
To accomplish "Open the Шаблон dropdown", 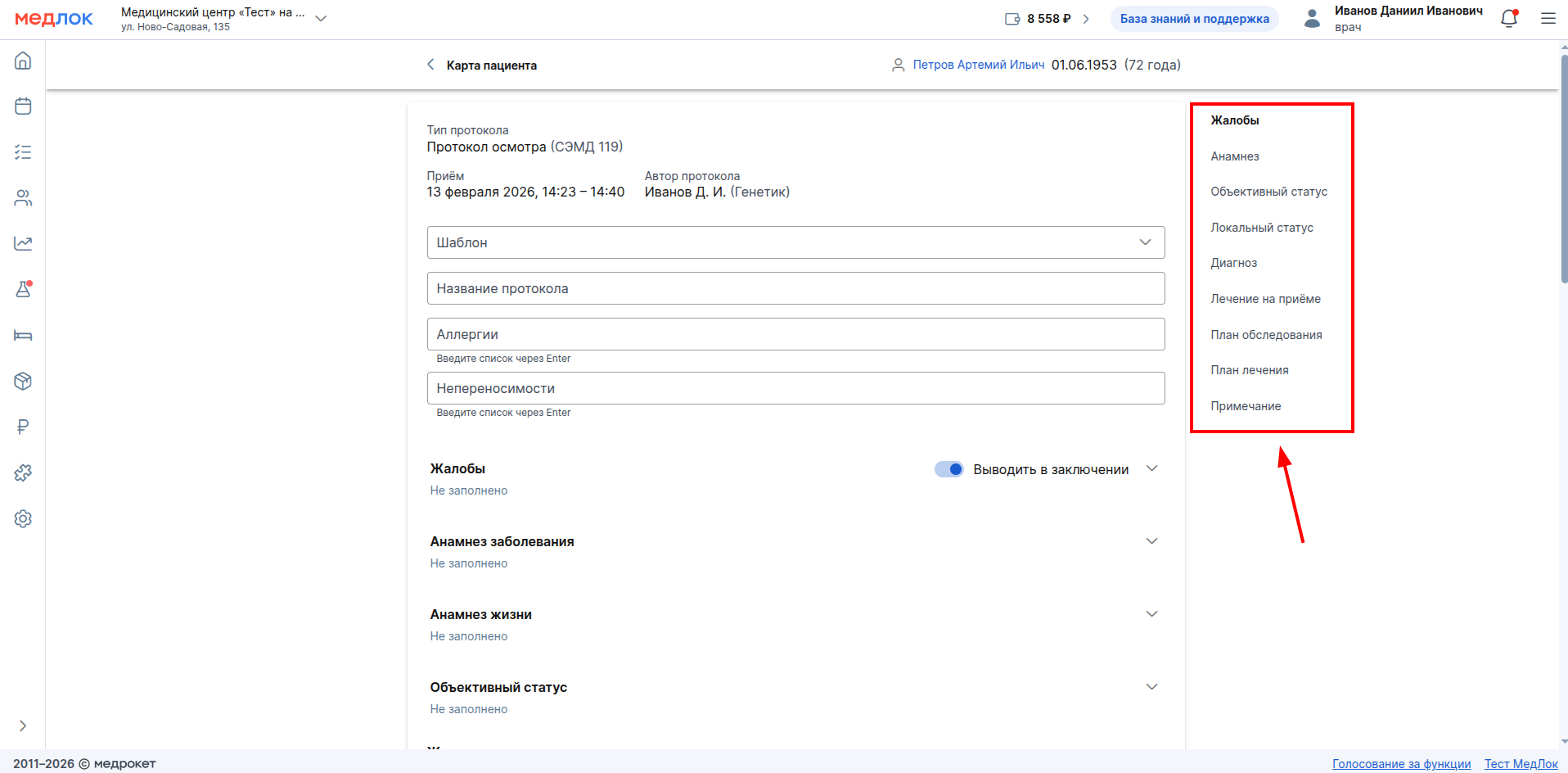I will pyautogui.click(x=795, y=242).
